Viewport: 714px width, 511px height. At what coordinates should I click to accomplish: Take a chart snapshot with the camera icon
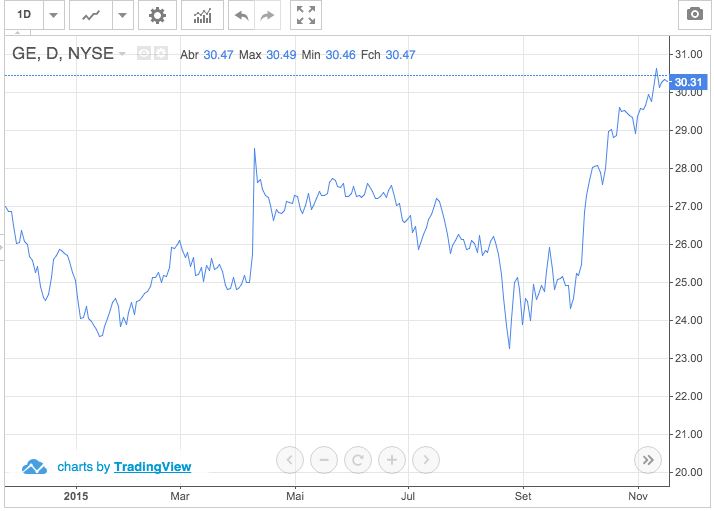[693, 15]
